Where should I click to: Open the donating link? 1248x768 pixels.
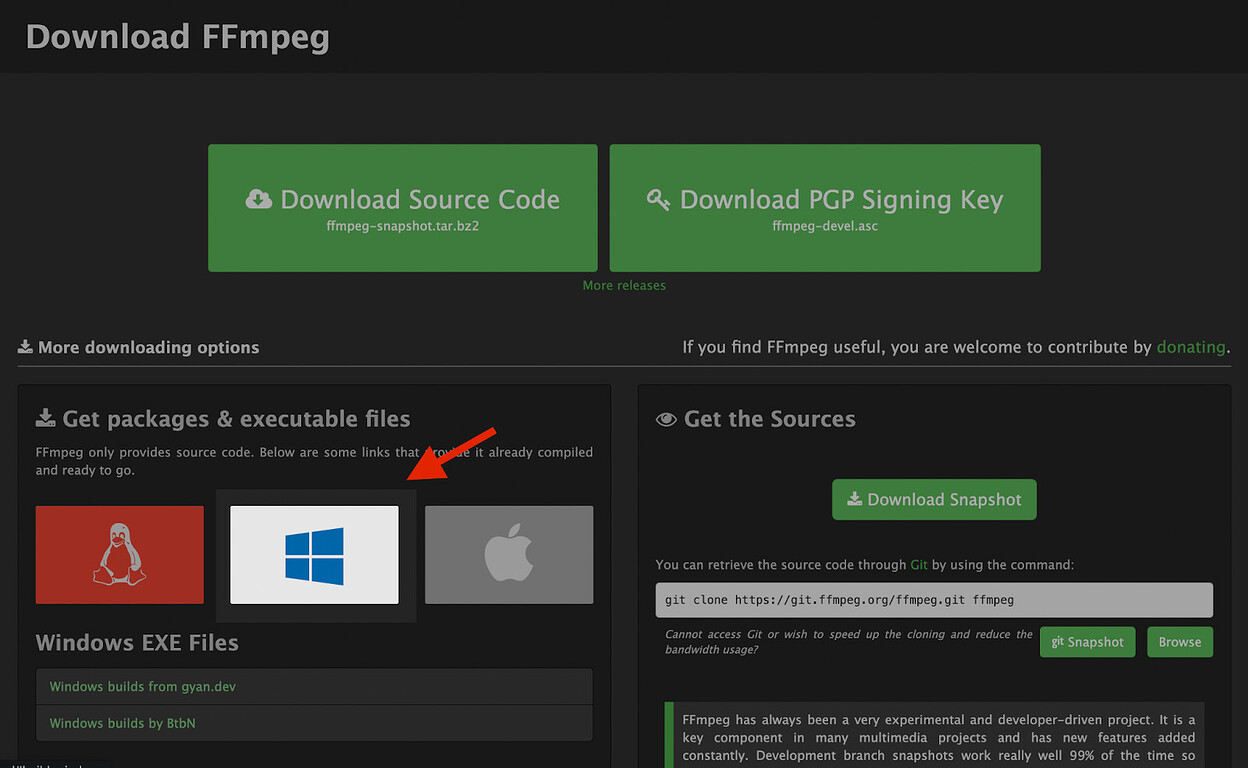1191,347
